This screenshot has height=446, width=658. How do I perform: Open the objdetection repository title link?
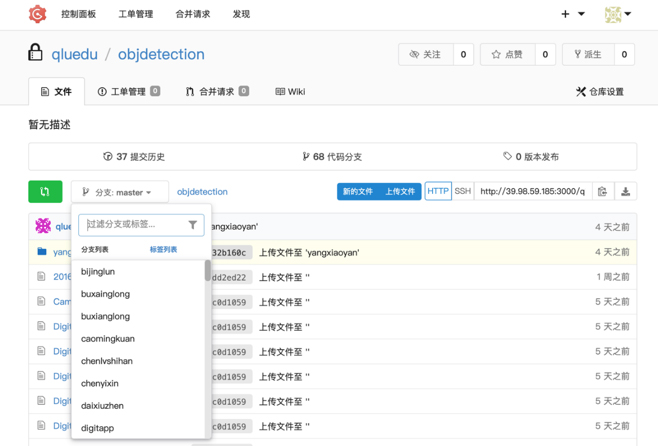point(161,54)
